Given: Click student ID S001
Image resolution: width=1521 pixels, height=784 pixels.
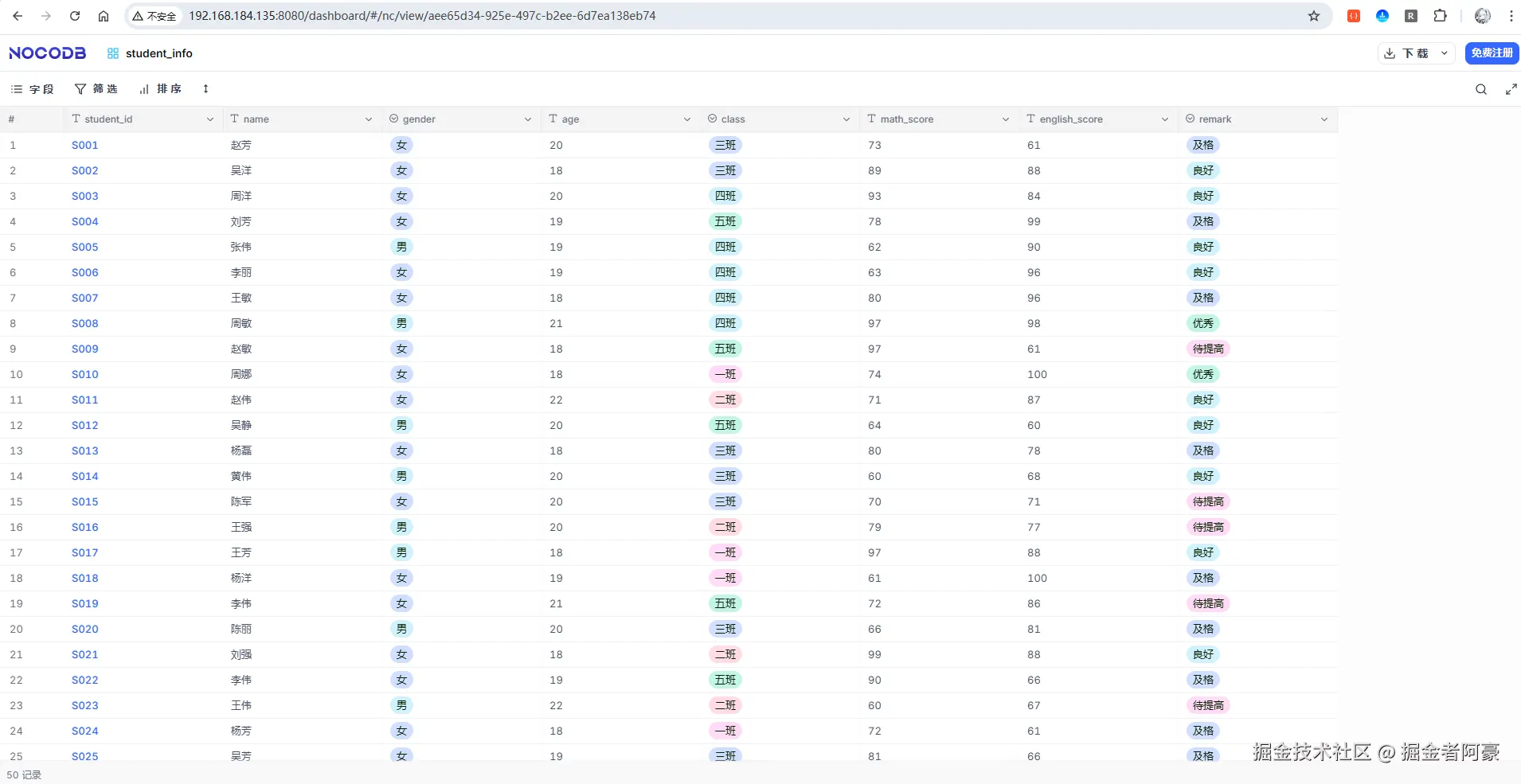Looking at the screenshot, I should click(85, 145).
